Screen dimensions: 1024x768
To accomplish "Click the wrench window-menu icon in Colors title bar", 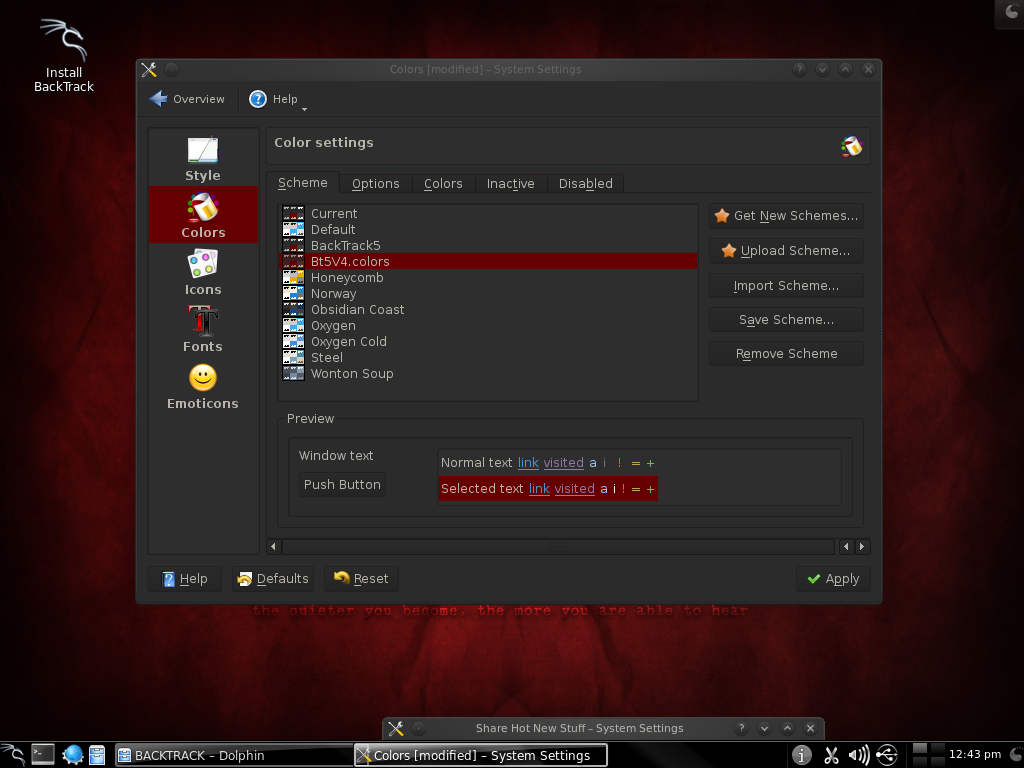I will point(149,69).
